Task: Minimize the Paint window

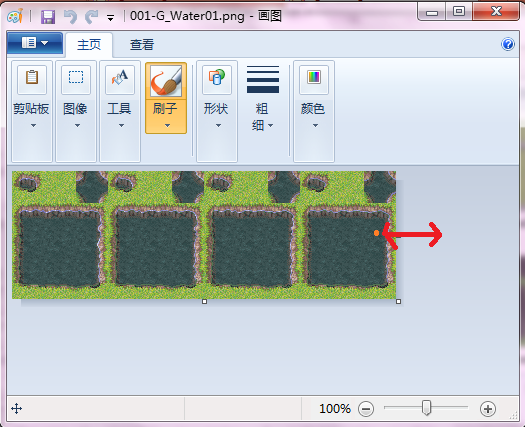Action: pos(432,12)
